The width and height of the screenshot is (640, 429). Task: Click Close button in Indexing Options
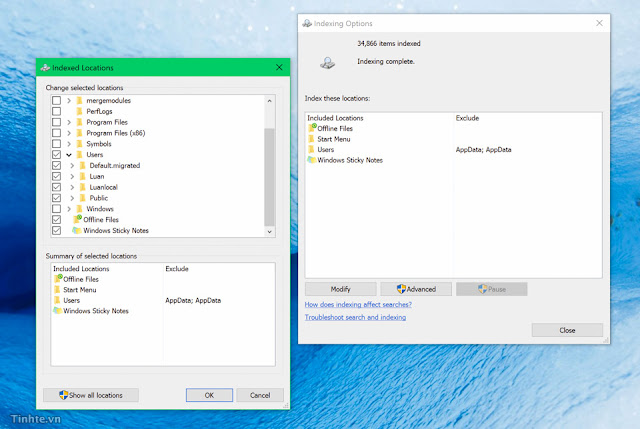pos(567,330)
